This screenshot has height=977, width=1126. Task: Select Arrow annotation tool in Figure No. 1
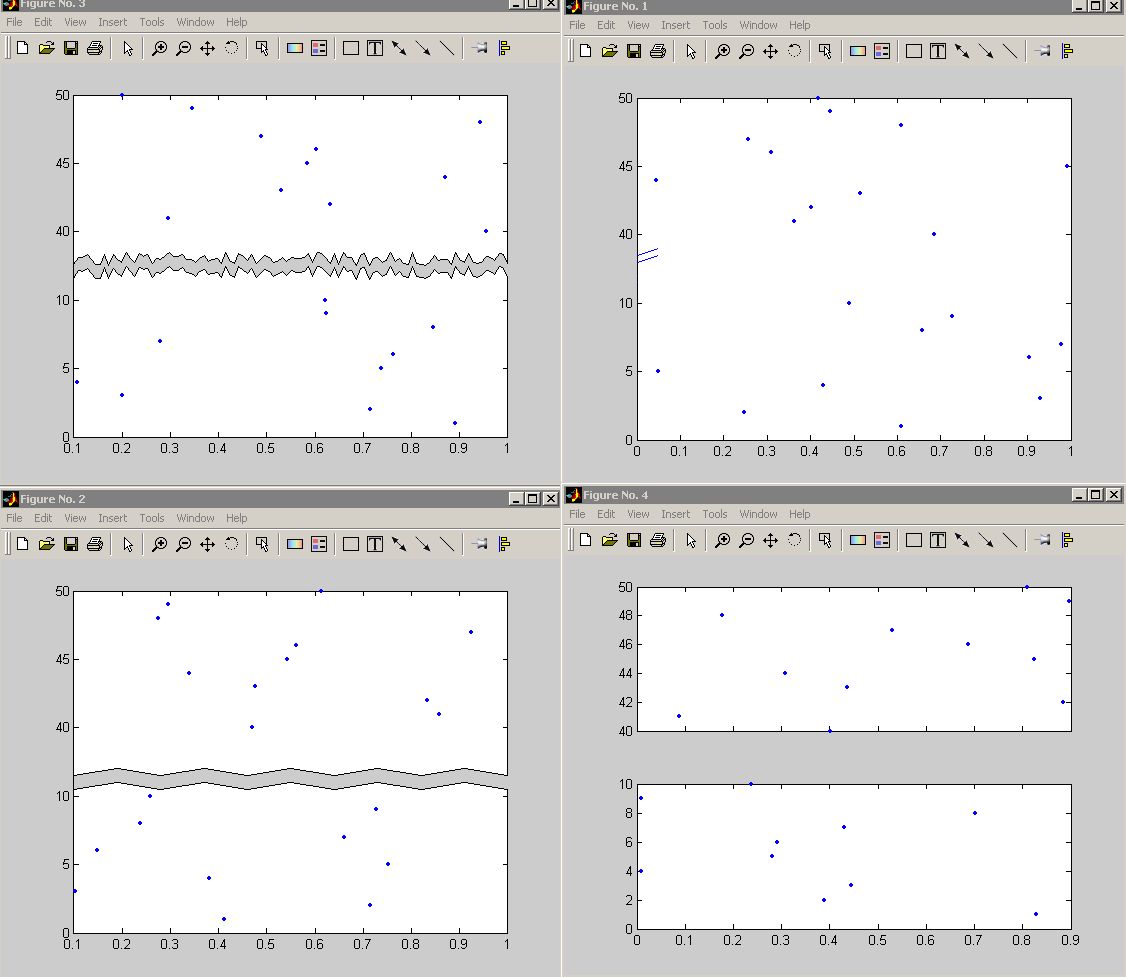[x=986, y=51]
